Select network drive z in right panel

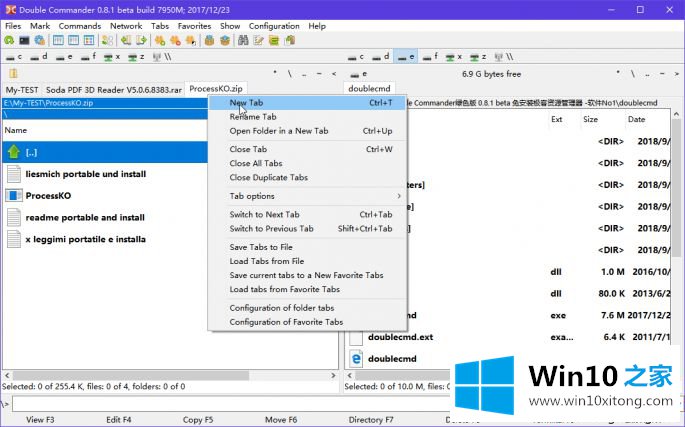(479, 57)
